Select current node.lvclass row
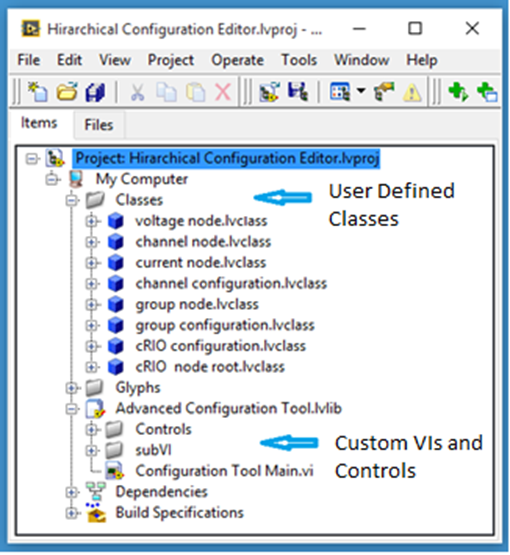The width and height of the screenshot is (510, 555). [201, 263]
